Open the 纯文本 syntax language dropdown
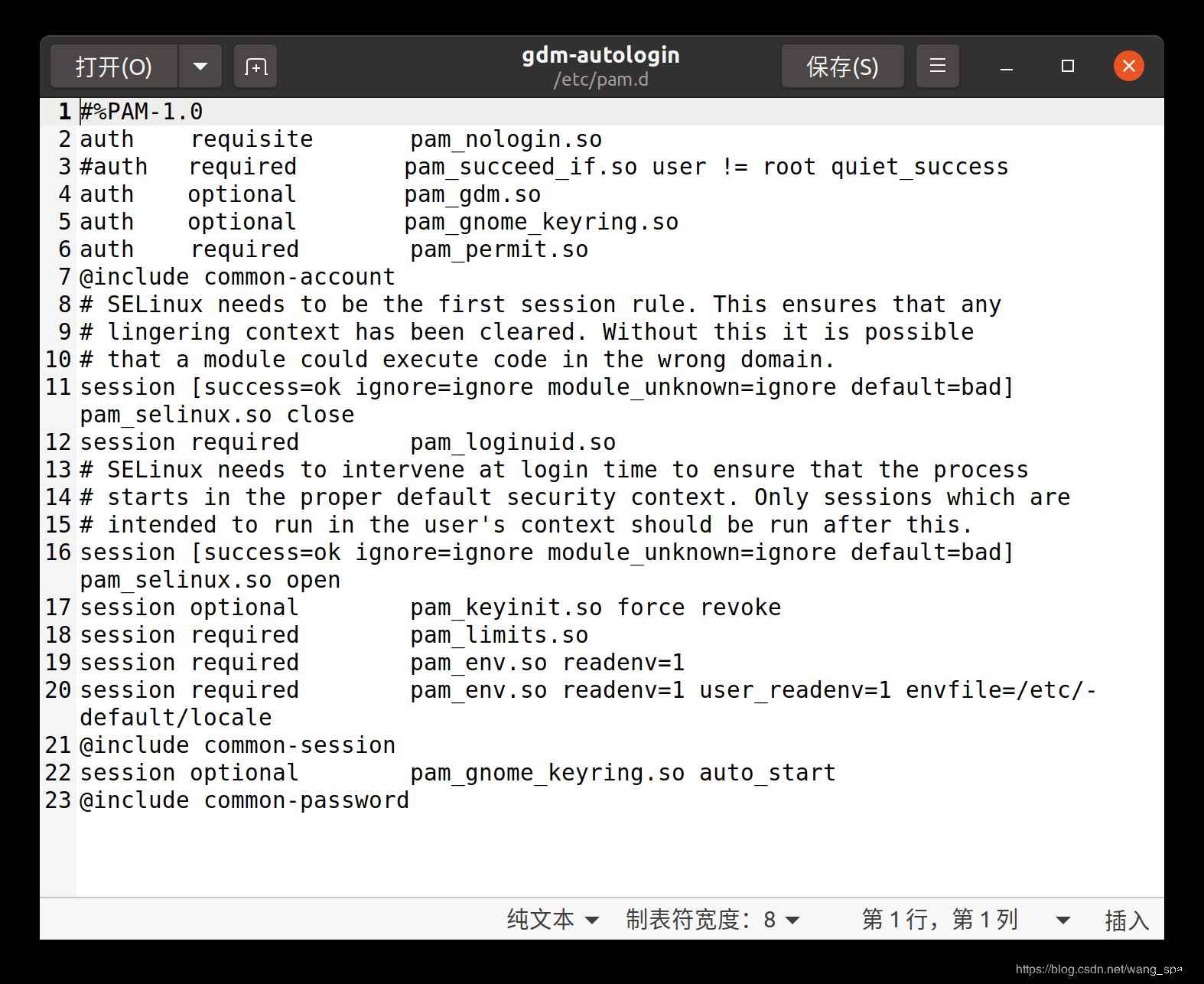Image resolution: width=1204 pixels, height=984 pixels. click(x=552, y=919)
